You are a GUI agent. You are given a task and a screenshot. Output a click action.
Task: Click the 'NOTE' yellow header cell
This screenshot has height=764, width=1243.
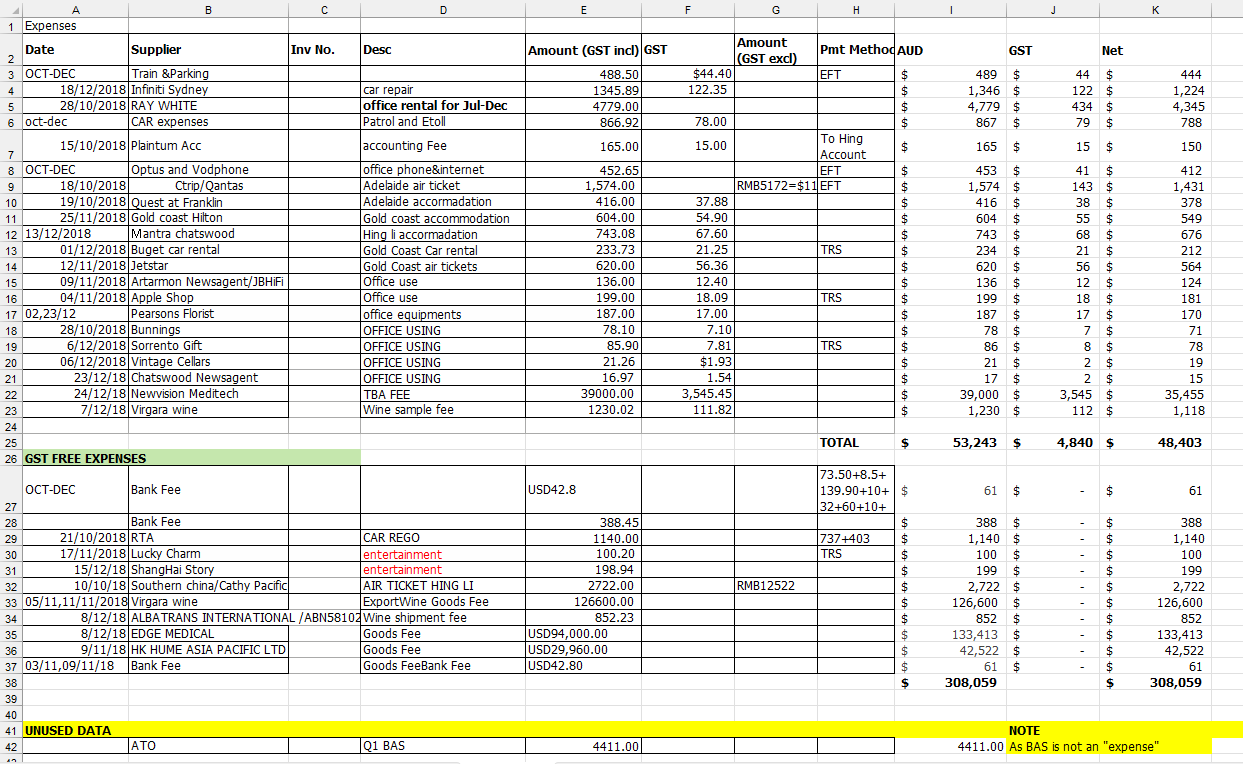coord(1052,730)
